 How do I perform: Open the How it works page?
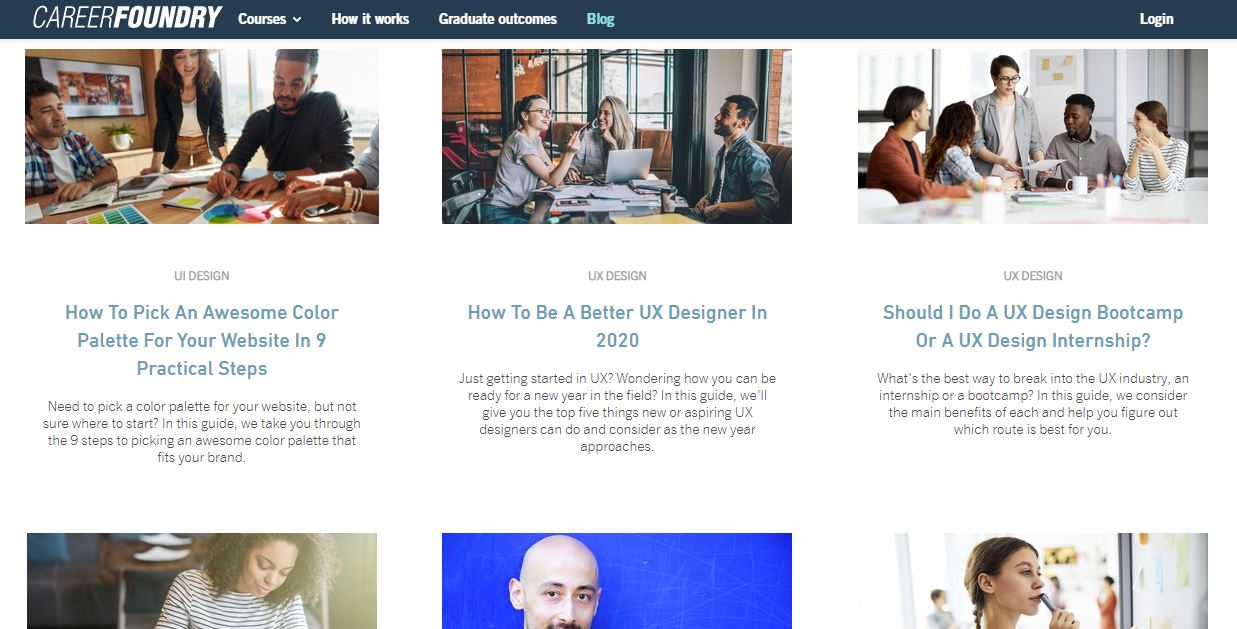click(370, 18)
